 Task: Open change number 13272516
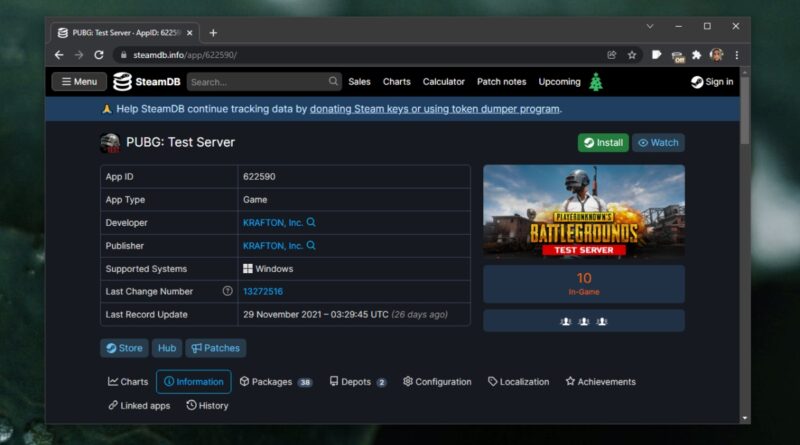[x=263, y=291]
